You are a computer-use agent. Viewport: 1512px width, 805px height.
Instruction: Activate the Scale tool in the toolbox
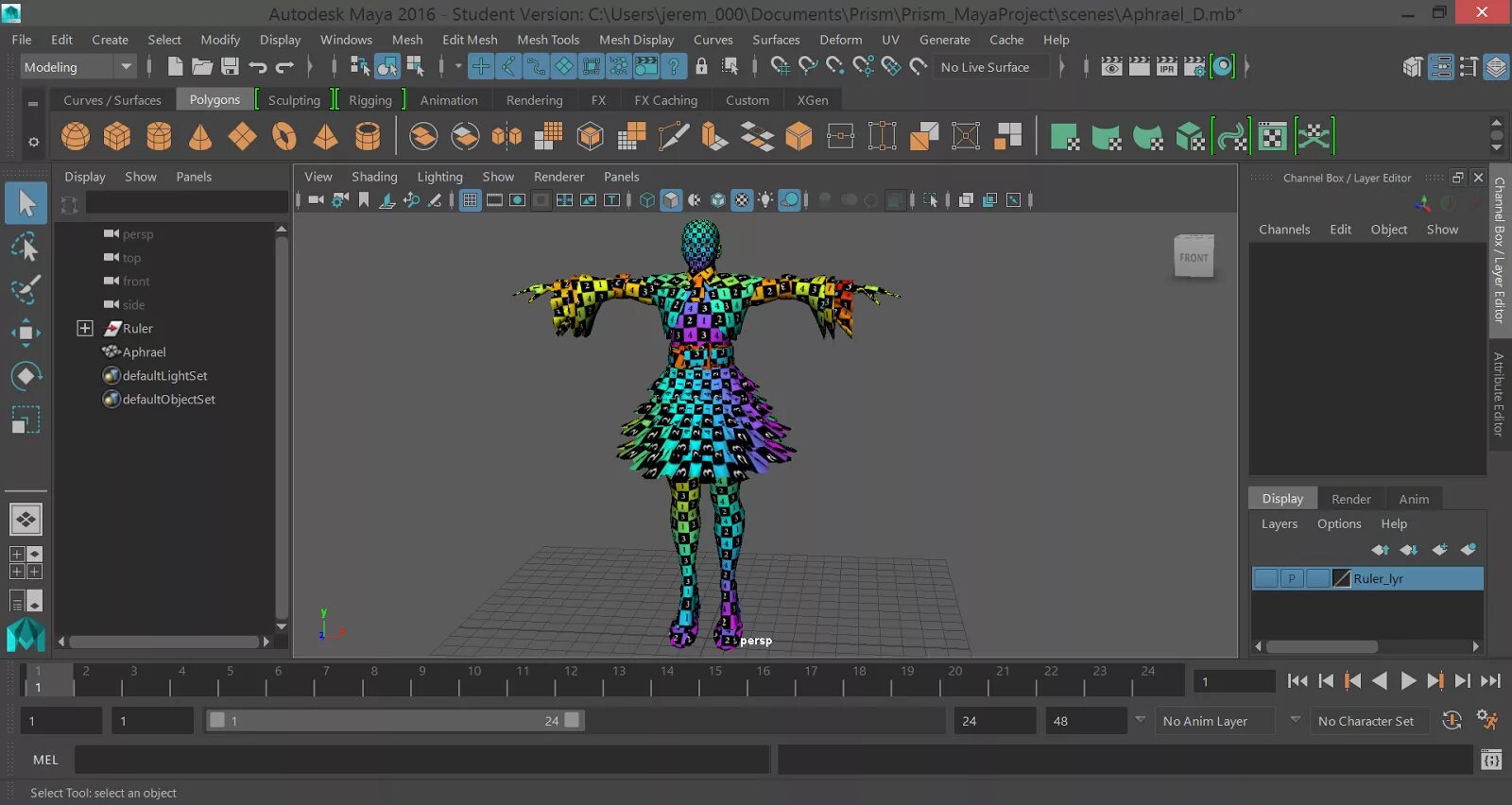tap(26, 420)
